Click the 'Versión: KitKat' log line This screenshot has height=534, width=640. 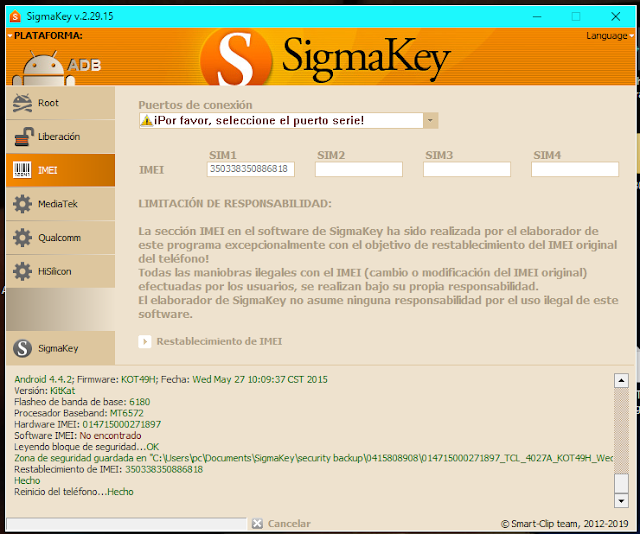(44, 391)
